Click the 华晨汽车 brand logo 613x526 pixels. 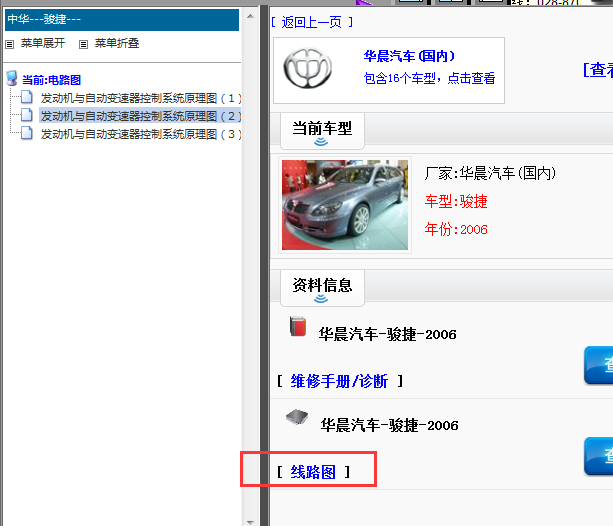pyautogui.click(x=308, y=68)
